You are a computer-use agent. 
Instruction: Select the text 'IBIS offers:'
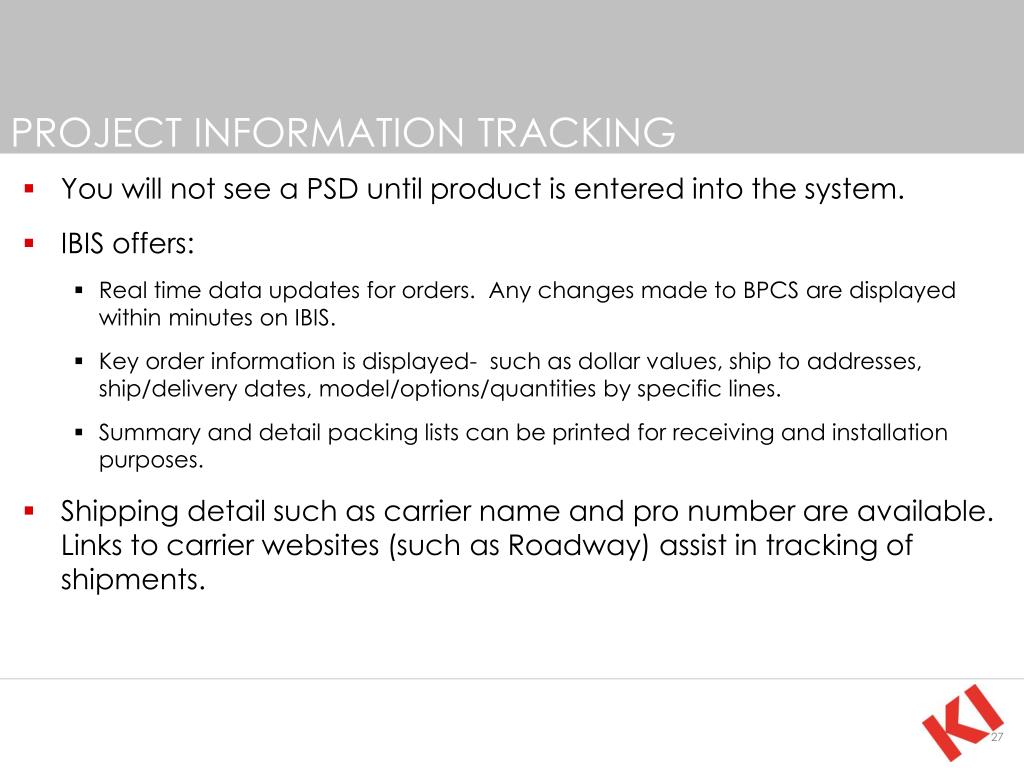pyautogui.click(x=128, y=244)
